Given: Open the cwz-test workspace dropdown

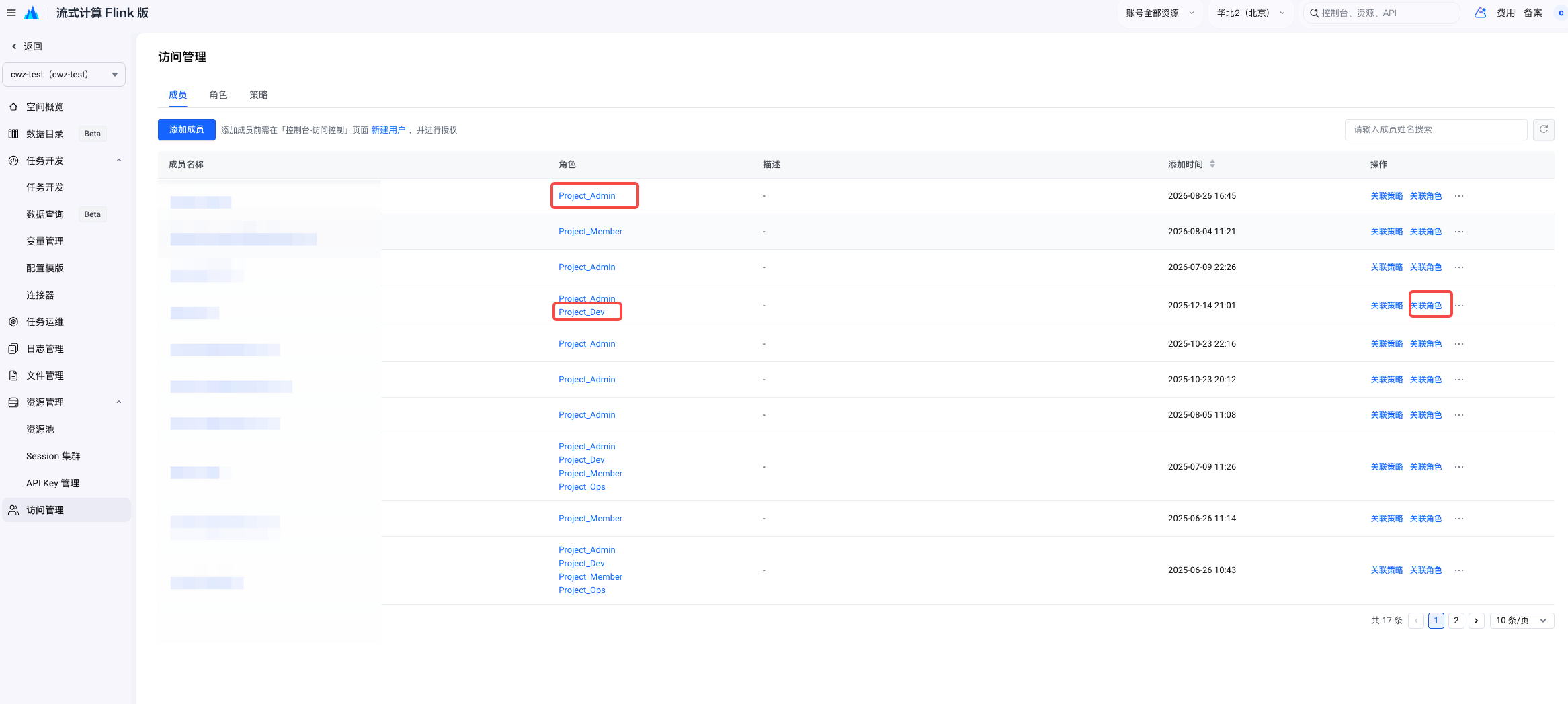Looking at the screenshot, I should [64, 75].
